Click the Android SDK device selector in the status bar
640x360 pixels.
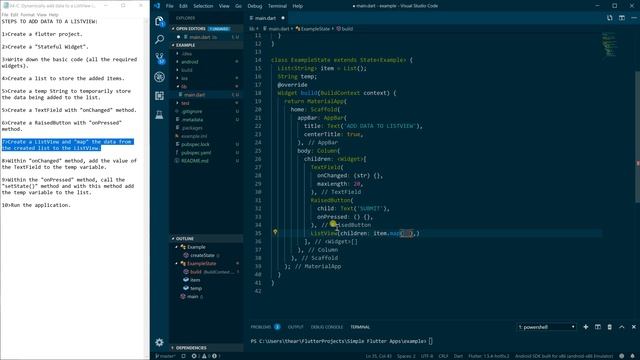click(564, 356)
